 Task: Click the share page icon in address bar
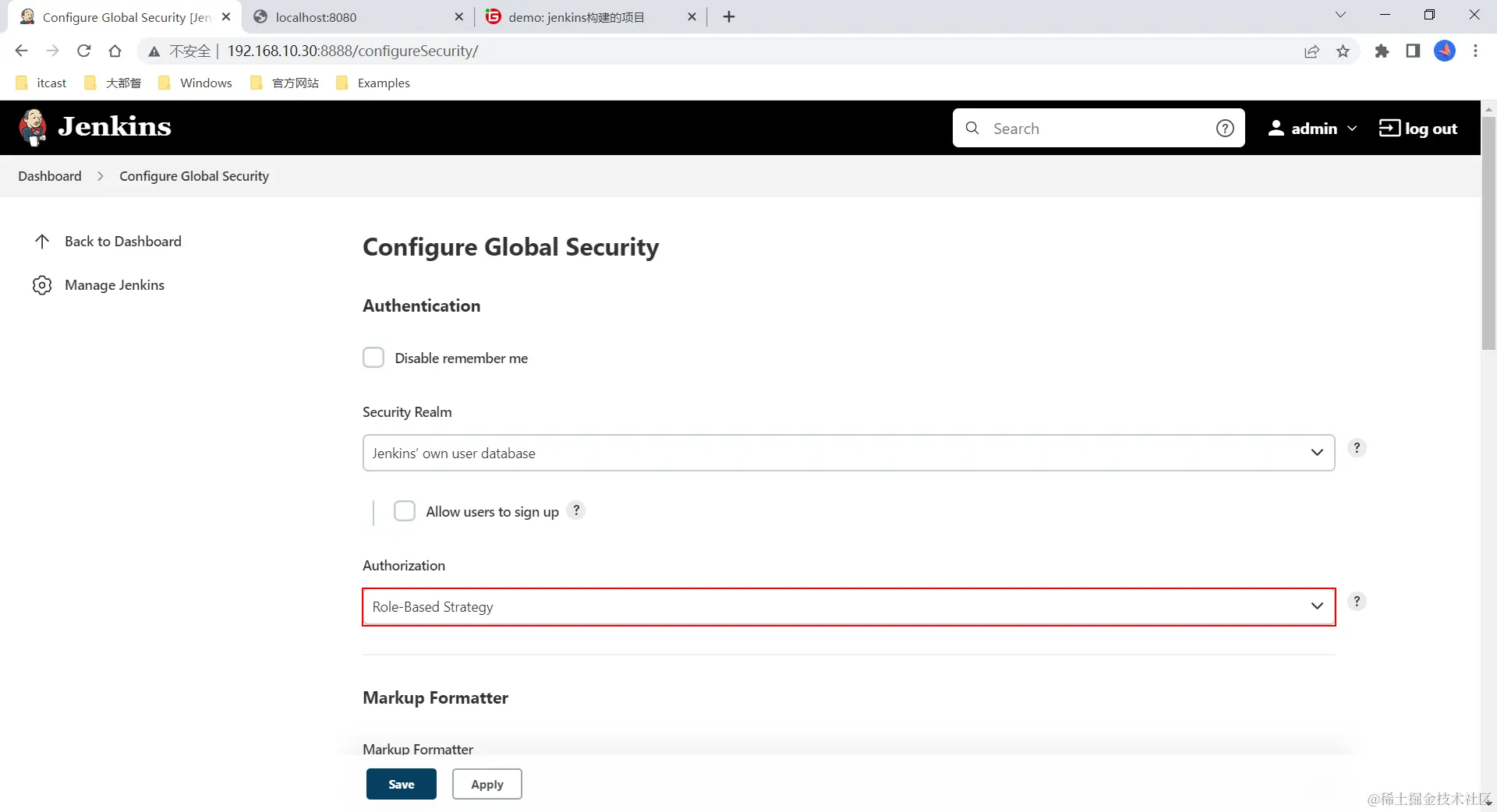pyautogui.click(x=1311, y=51)
